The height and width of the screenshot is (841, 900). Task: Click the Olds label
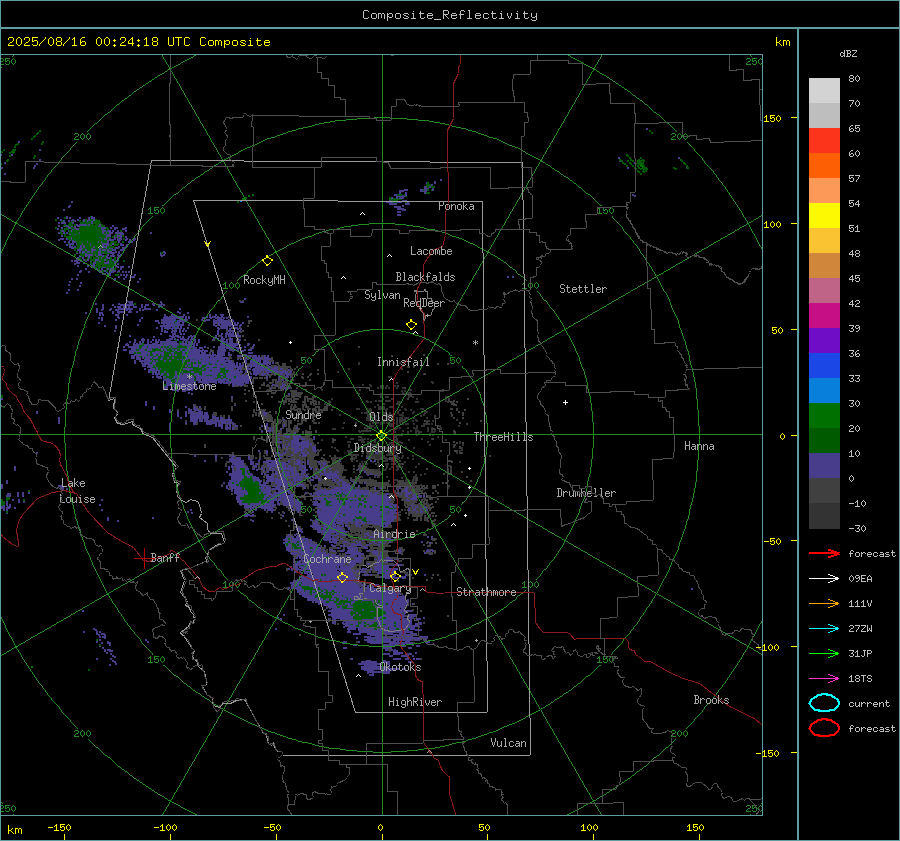coord(381,417)
